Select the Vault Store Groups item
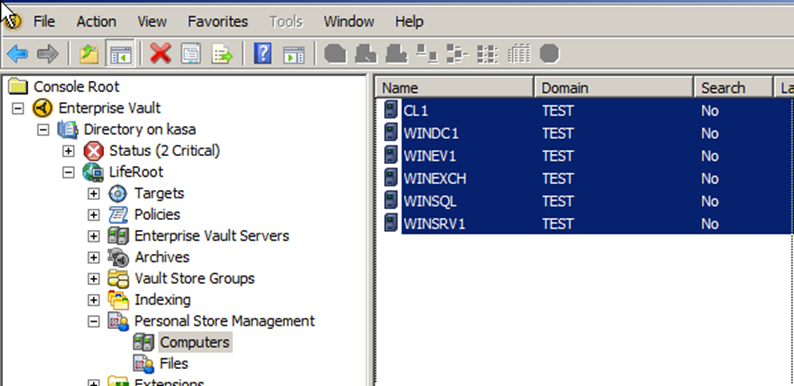 [x=194, y=279]
